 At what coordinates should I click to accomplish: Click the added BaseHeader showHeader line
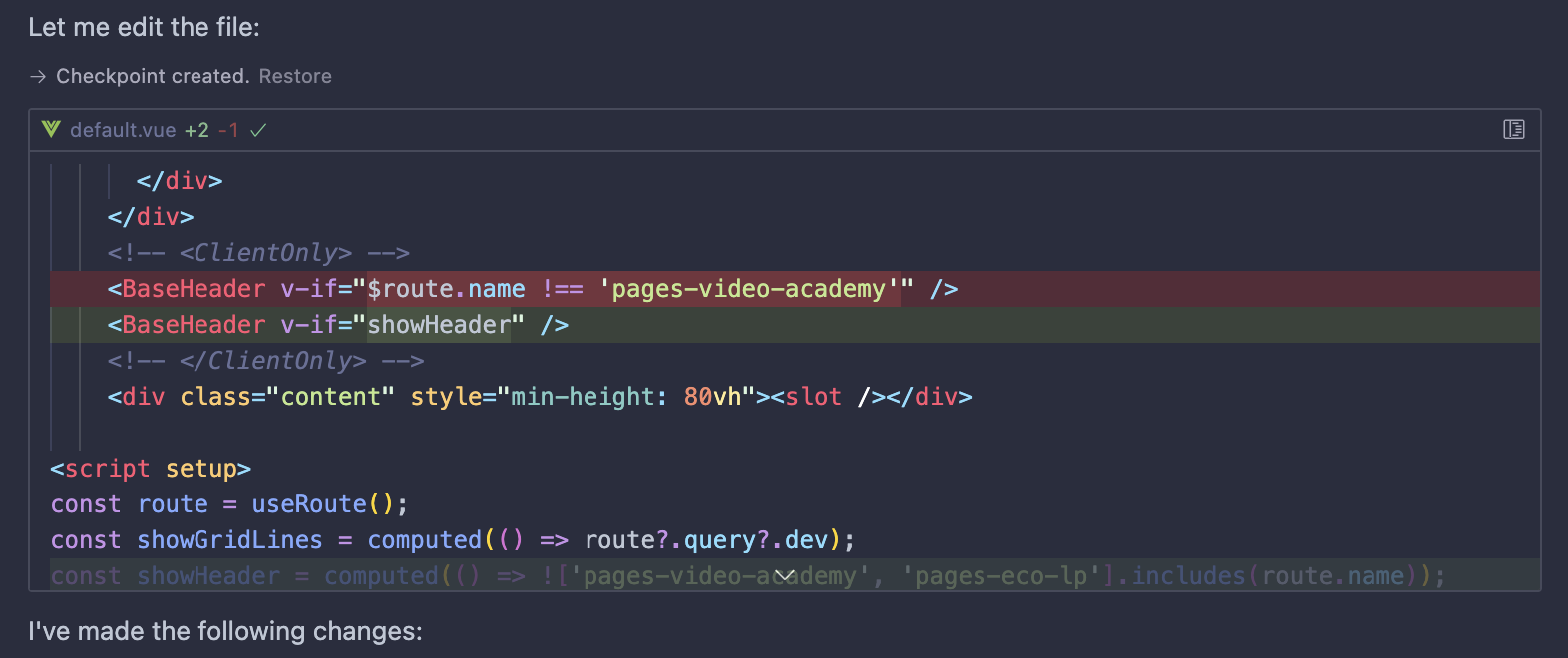coord(795,325)
